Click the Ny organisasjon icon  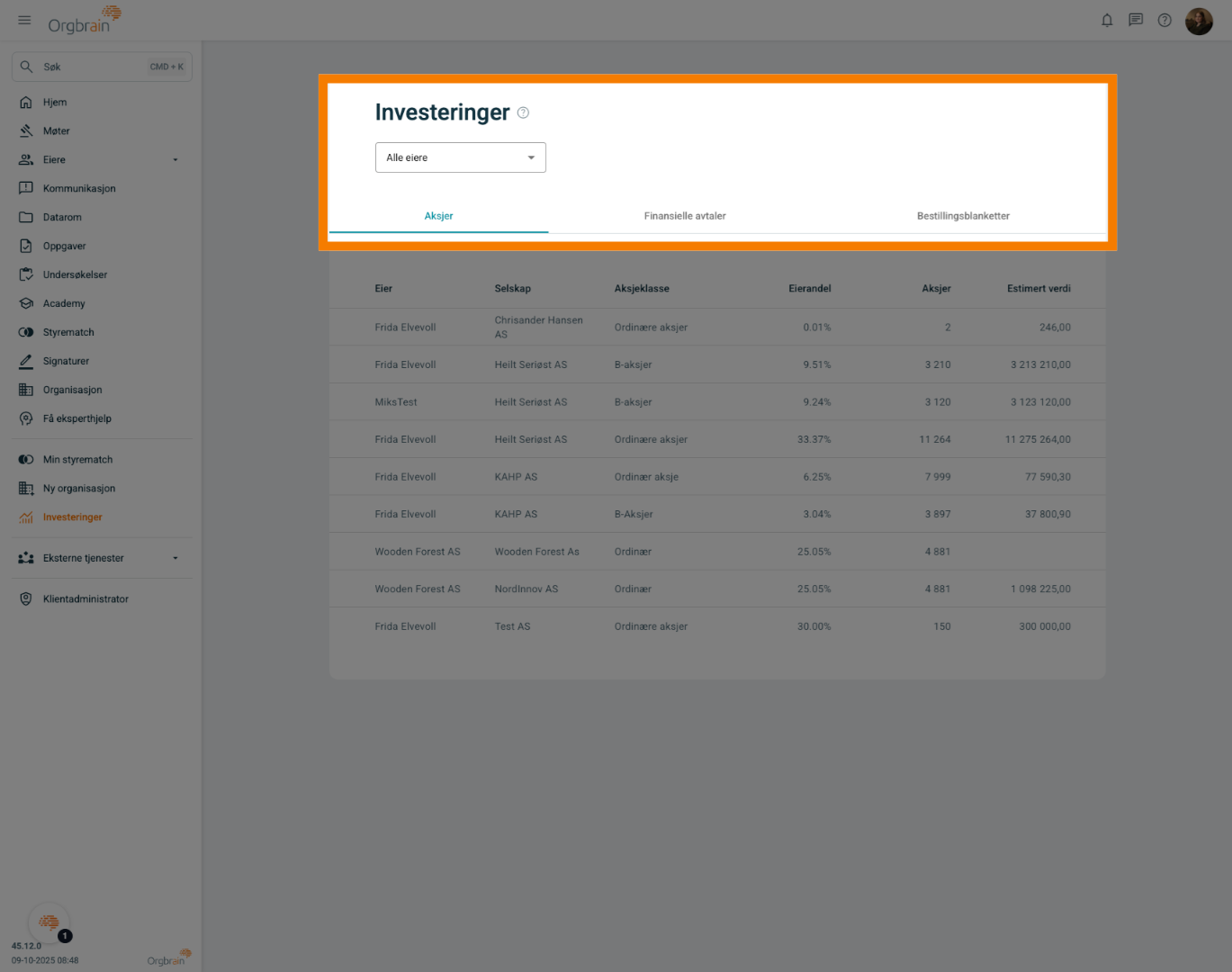26,489
